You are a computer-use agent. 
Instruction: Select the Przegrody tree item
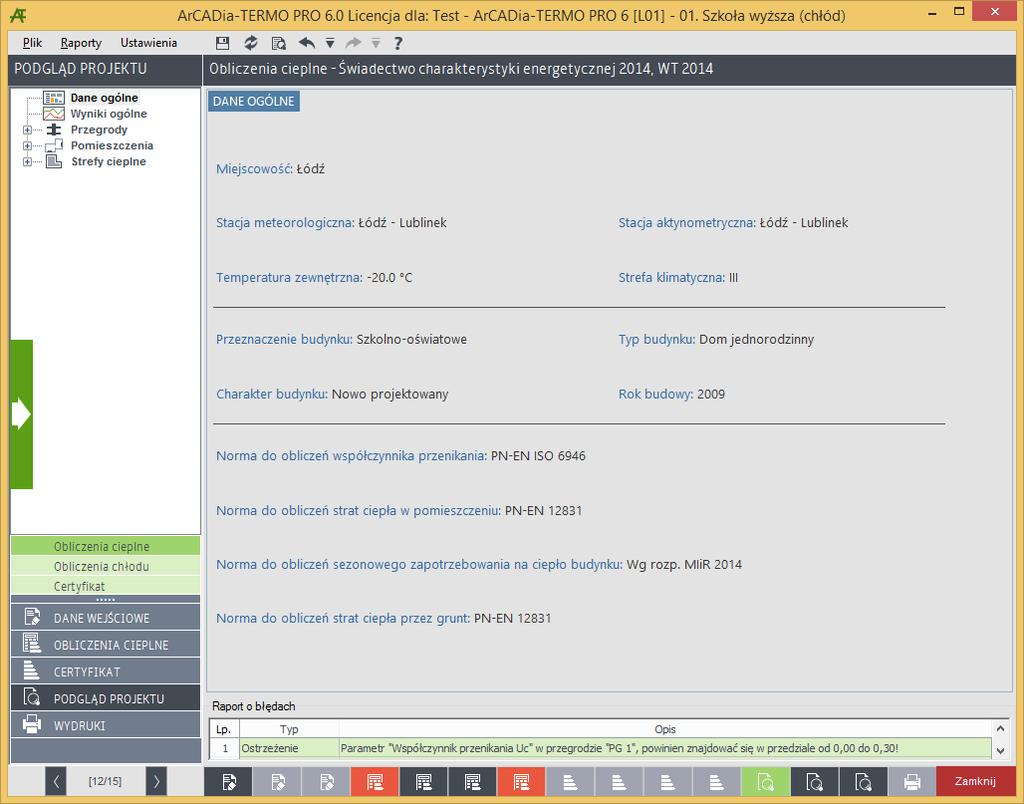tap(99, 130)
